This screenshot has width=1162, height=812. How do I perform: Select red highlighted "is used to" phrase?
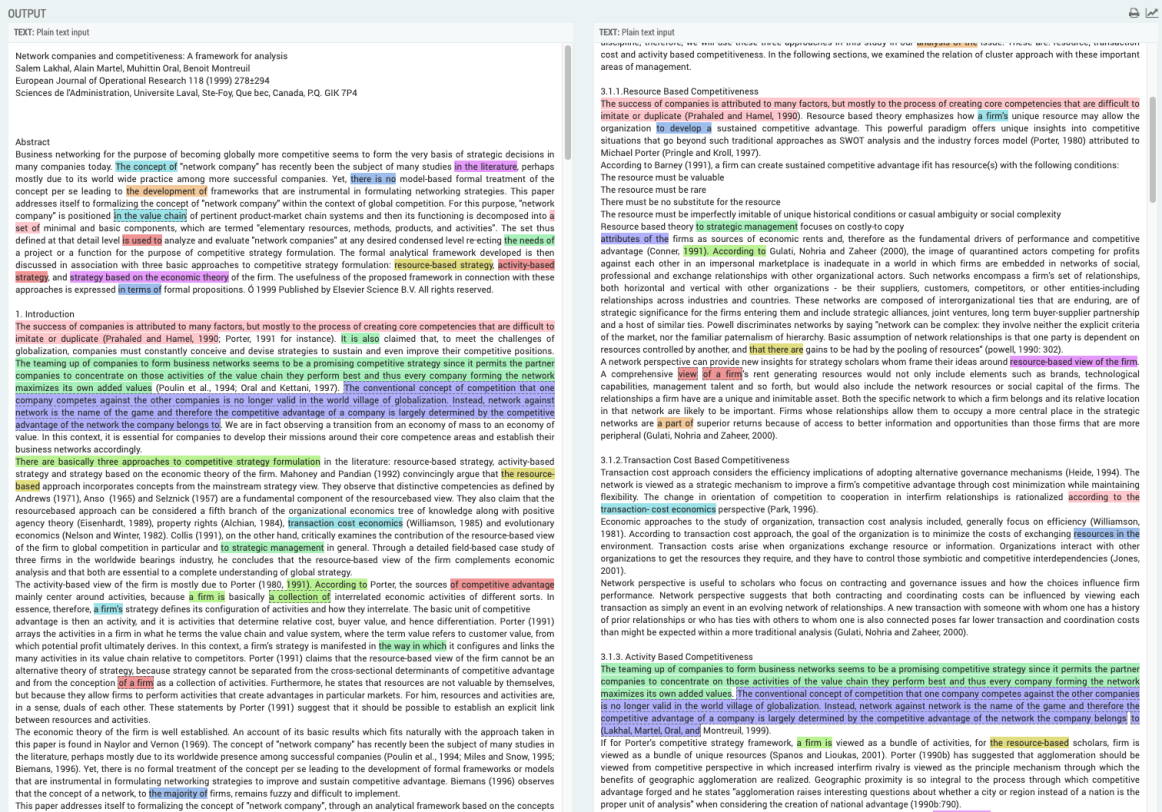coord(141,240)
